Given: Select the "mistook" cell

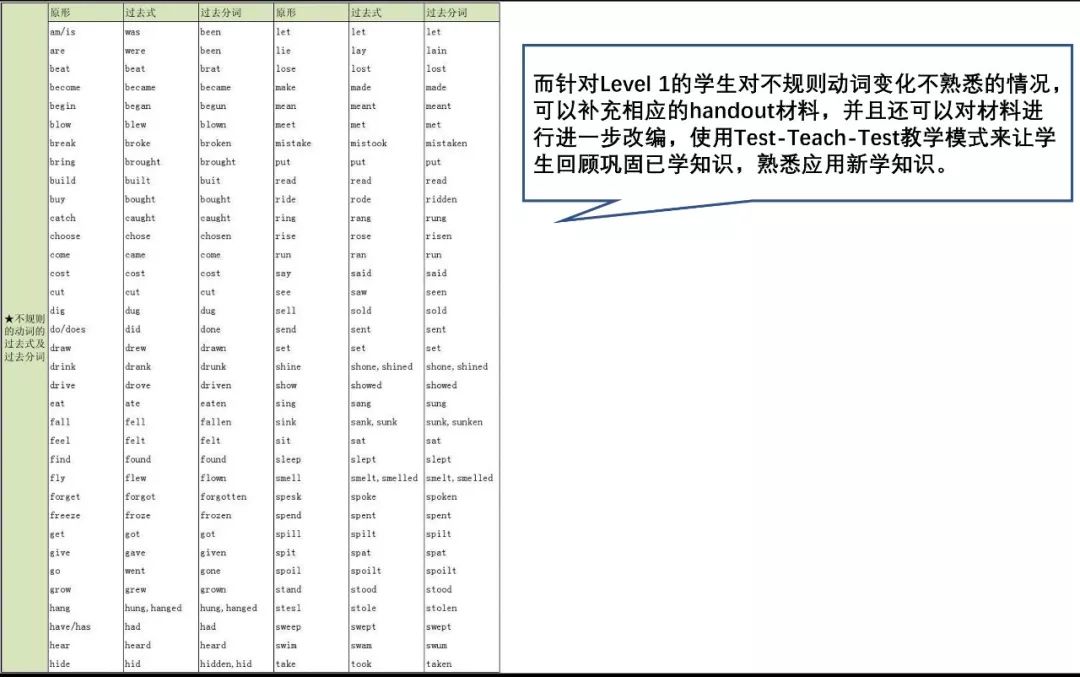Looking at the screenshot, I should coord(368,143).
